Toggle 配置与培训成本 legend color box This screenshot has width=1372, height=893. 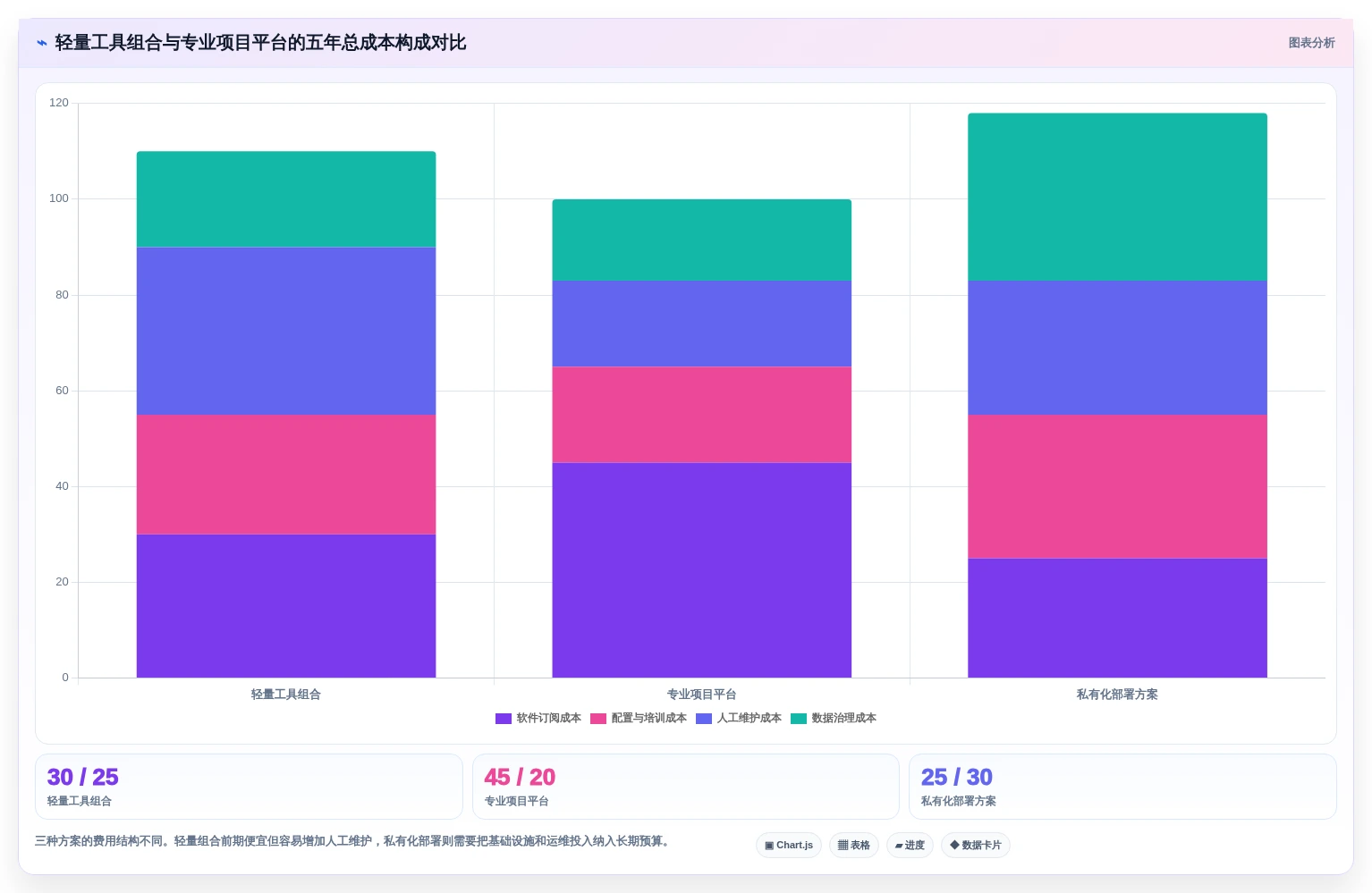tap(598, 719)
